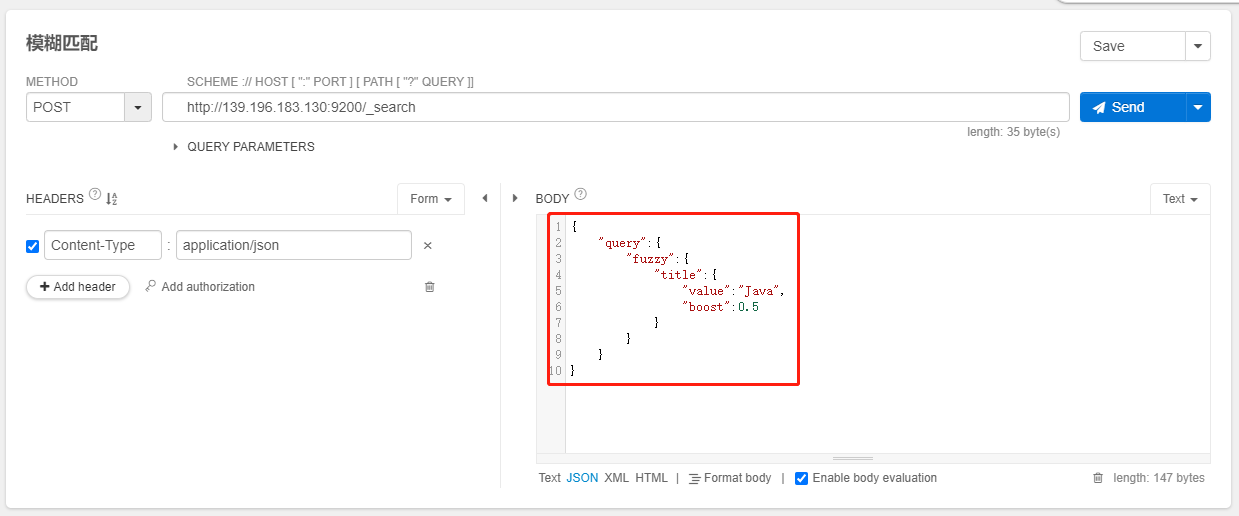Open the body Text type dropdown
1239x516 pixels.
(x=1180, y=199)
